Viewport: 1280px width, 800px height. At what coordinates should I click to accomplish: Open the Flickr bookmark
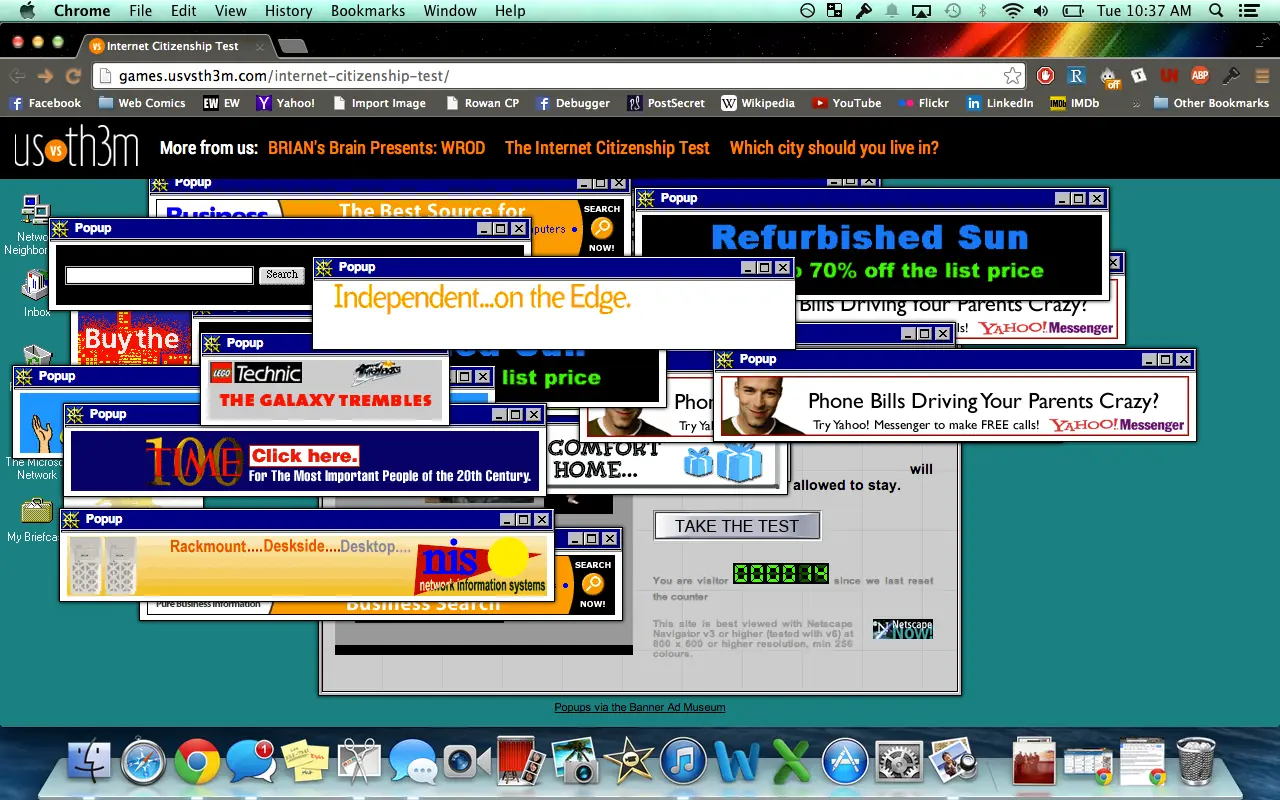923,103
